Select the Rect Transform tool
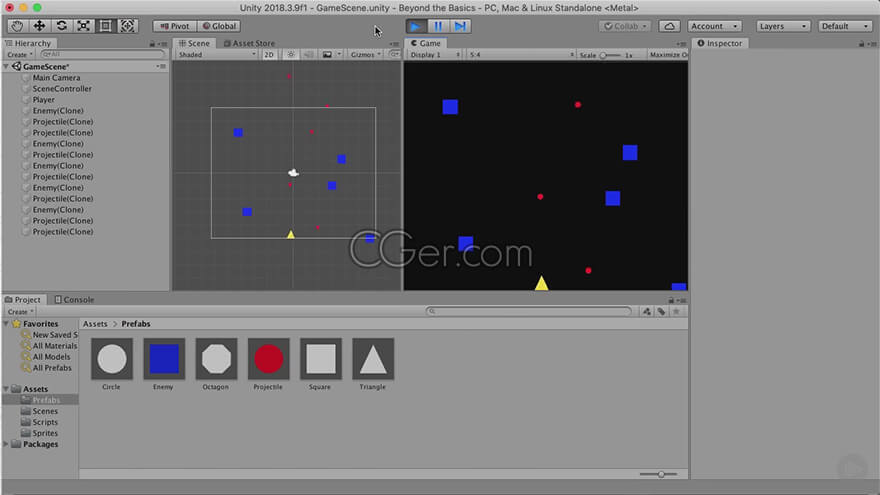 105,26
